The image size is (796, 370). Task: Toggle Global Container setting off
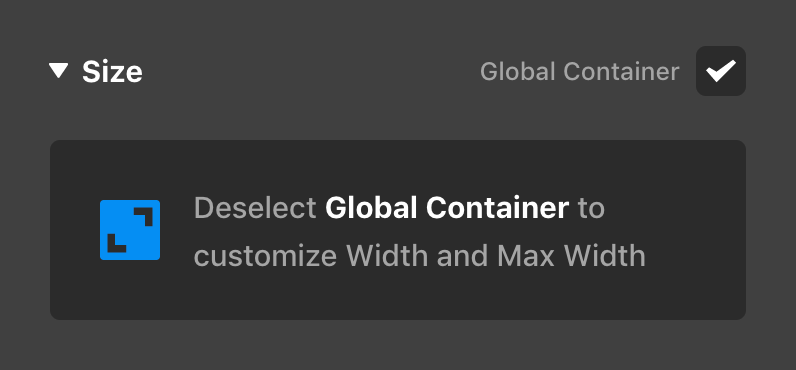pyautogui.click(x=720, y=71)
